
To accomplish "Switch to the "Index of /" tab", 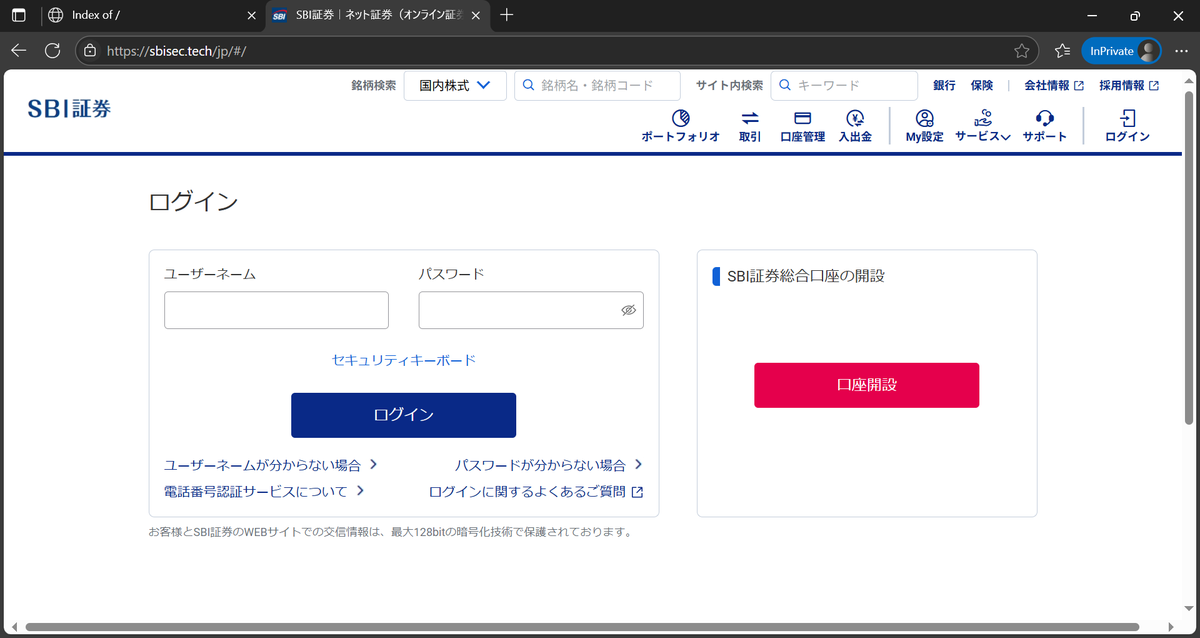I will 150,15.
